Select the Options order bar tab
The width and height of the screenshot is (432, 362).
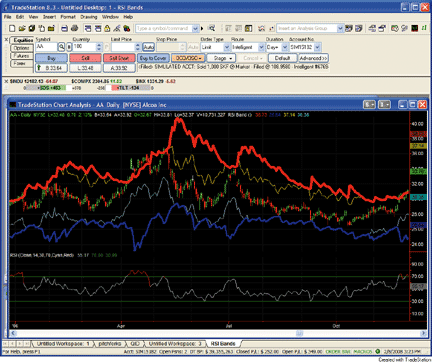[22, 48]
